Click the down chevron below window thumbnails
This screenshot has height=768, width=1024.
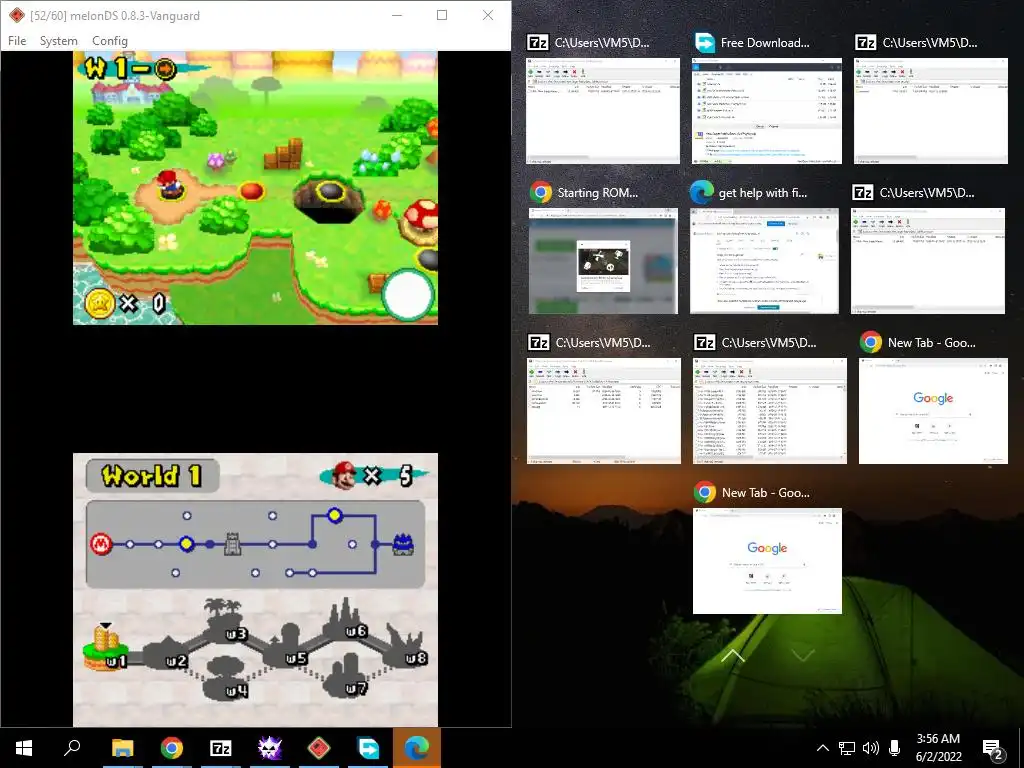(x=803, y=655)
